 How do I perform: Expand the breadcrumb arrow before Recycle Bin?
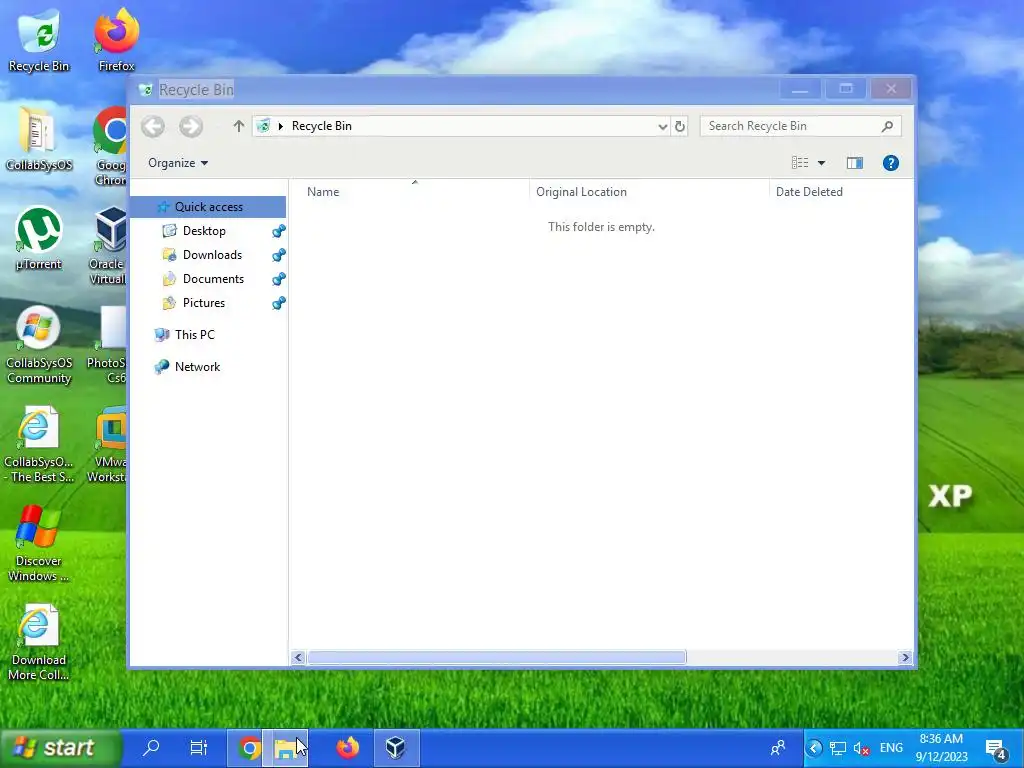[280, 126]
